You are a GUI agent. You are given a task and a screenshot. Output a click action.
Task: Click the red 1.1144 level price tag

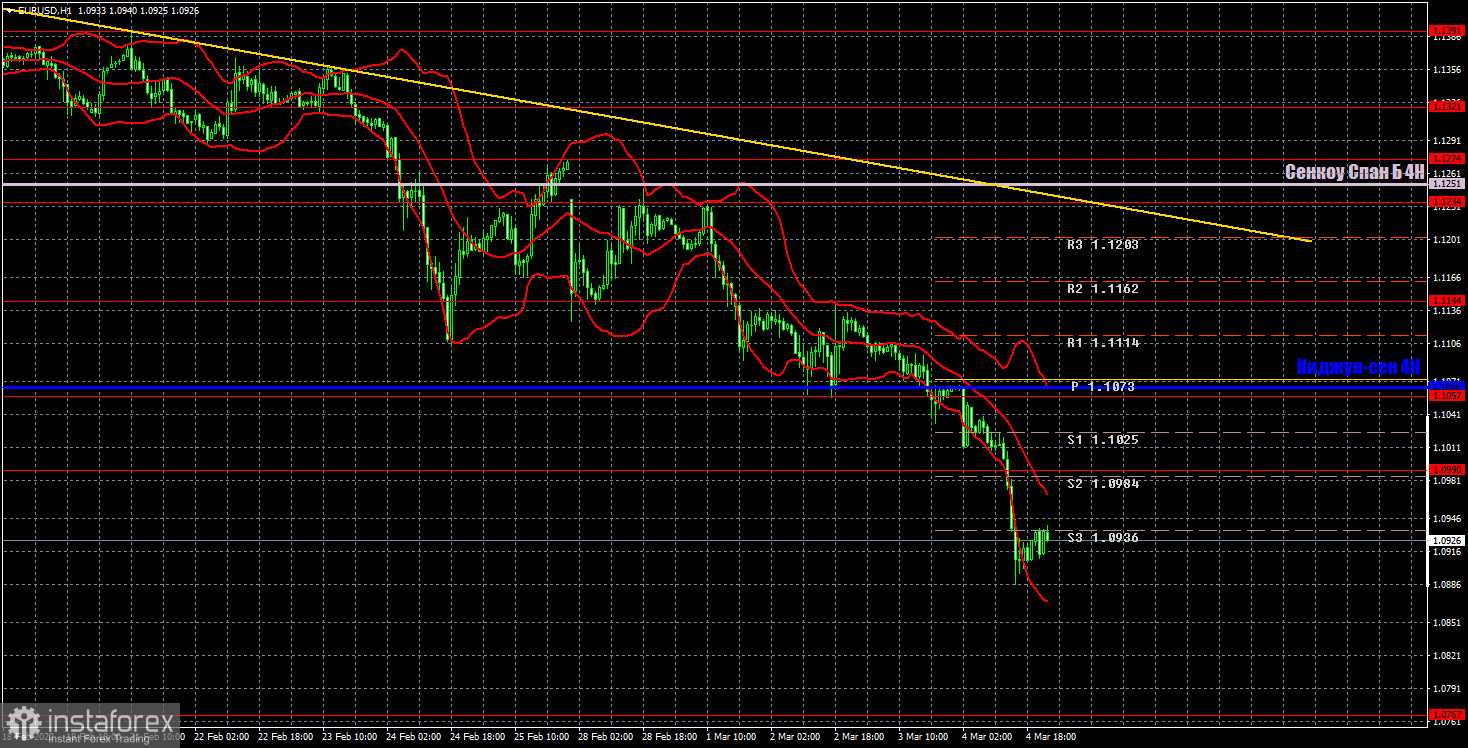click(x=1448, y=300)
